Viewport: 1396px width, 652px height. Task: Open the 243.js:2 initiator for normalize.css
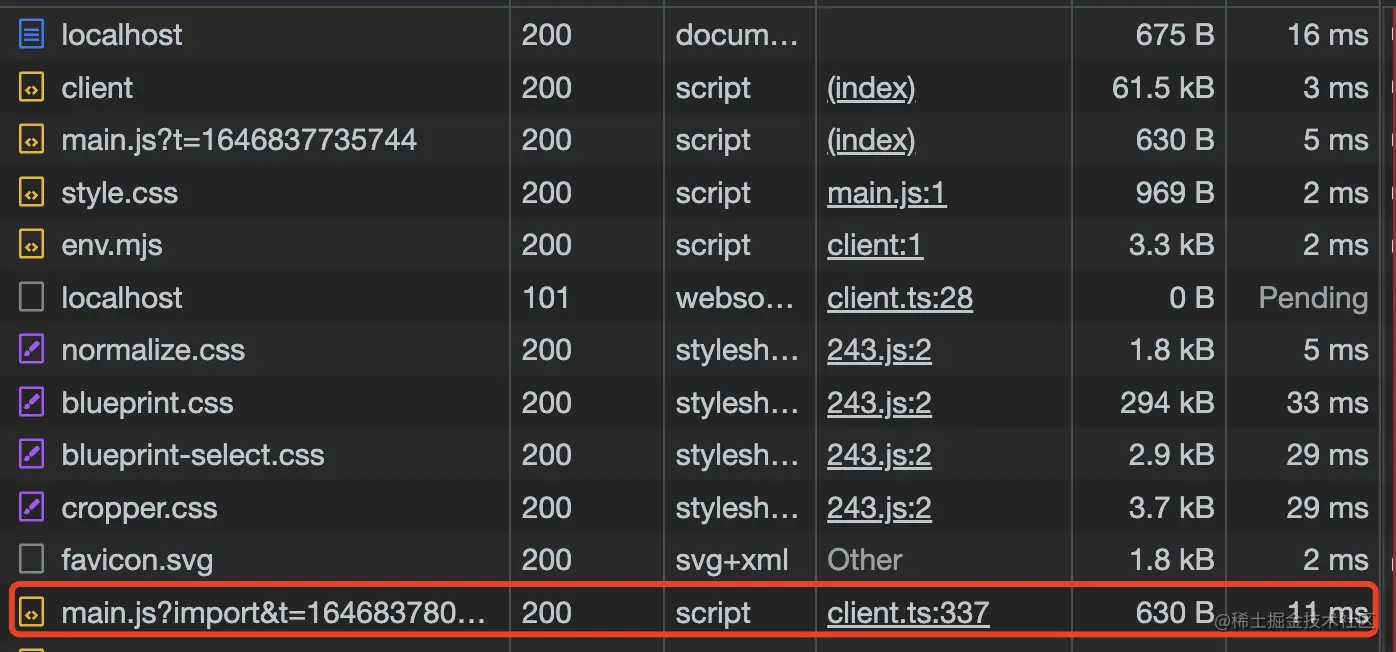879,350
